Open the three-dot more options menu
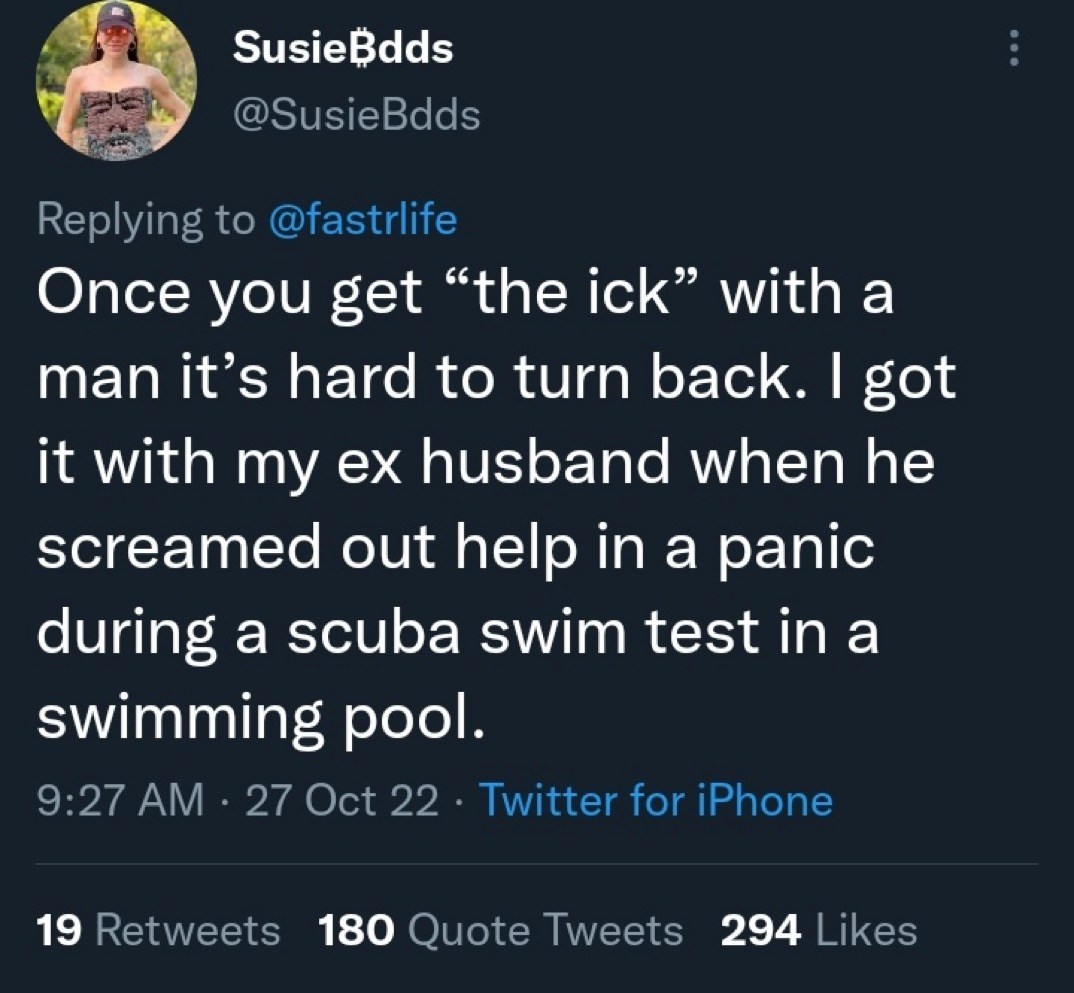The image size is (1074, 993). (x=1015, y=49)
